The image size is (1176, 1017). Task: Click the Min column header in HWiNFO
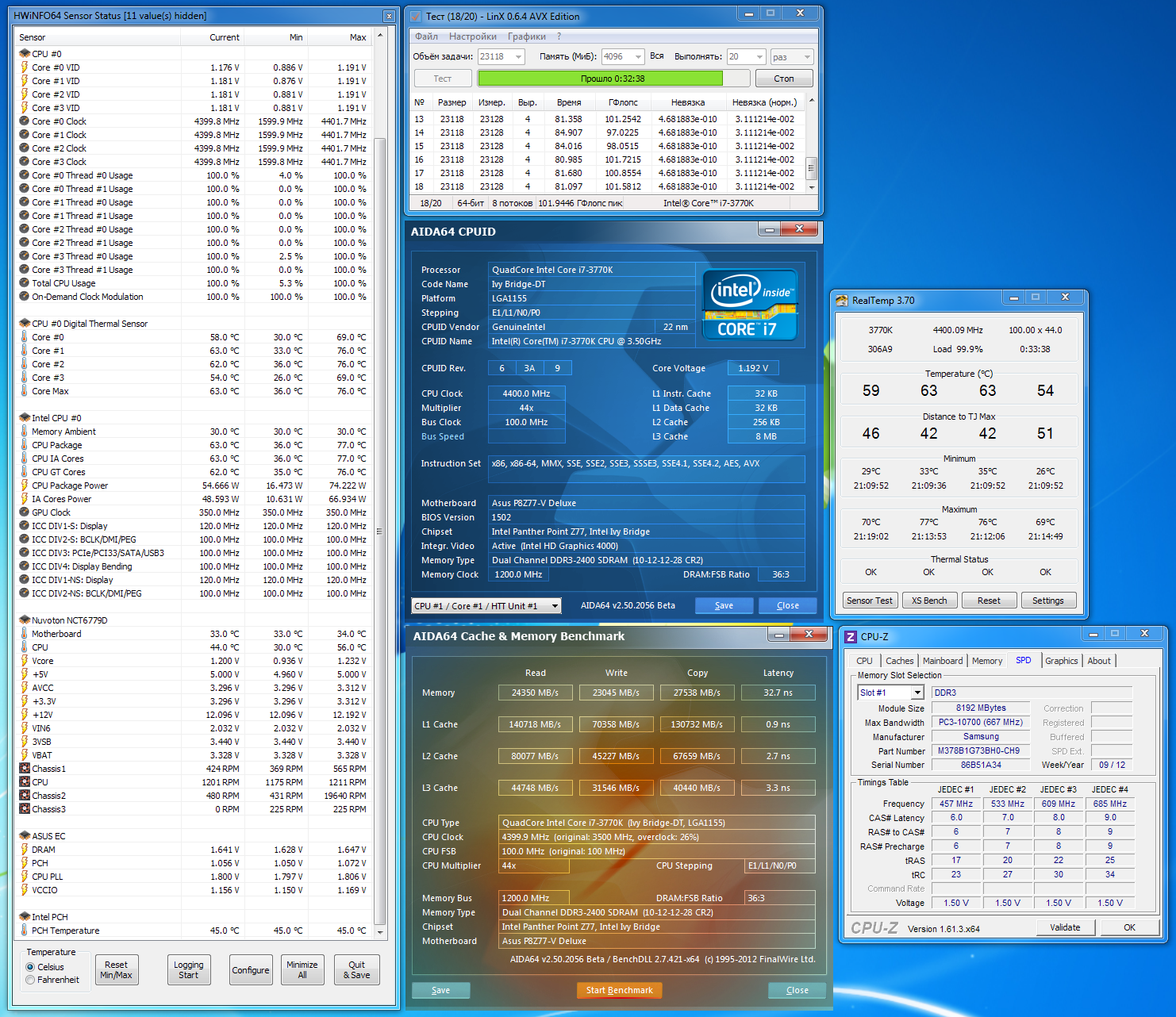(275, 37)
